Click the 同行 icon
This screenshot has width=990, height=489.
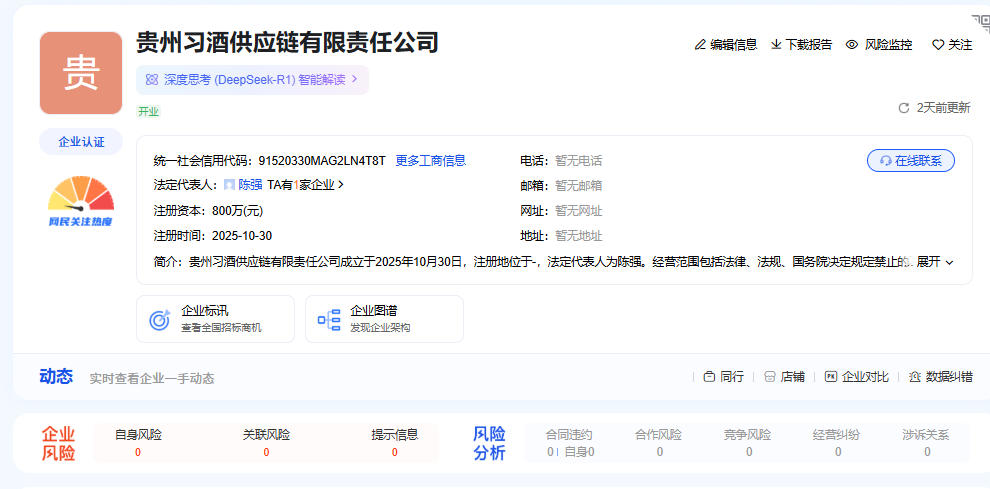click(x=709, y=377)
